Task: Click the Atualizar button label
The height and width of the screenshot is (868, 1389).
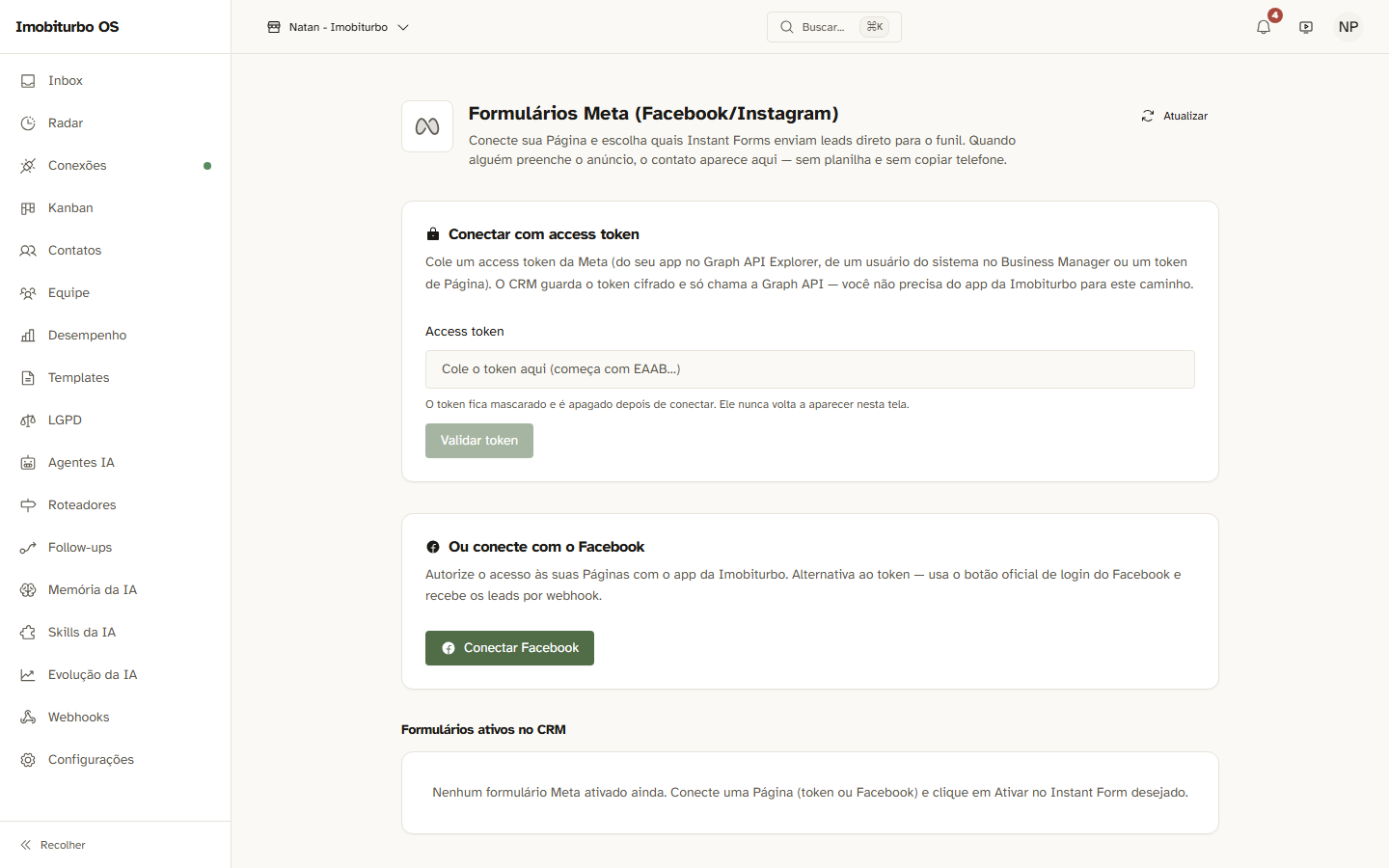Action: [1185, 116]
